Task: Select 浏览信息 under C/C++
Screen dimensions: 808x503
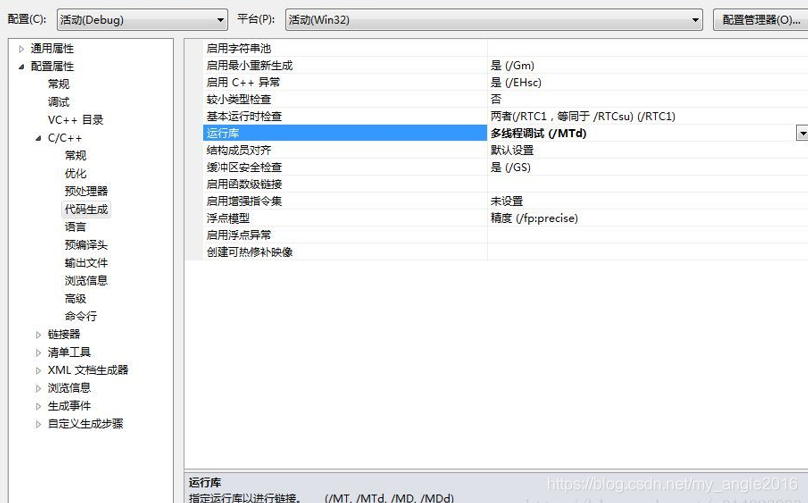Action: coord(87,281)
